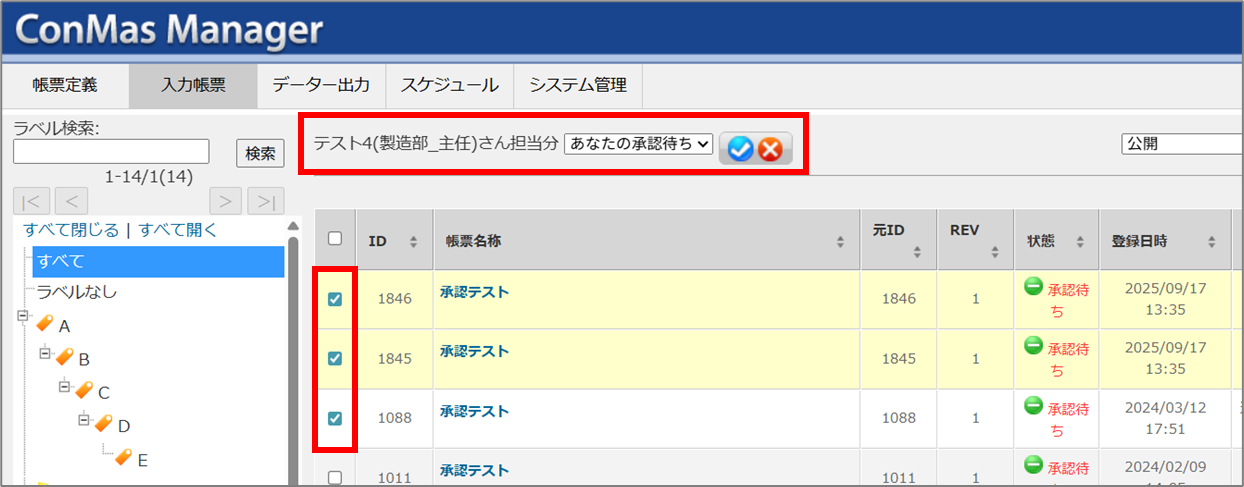The height and width of the screenshot is (487, 1244).
Task: Uncheck the checkbox for form ID 1846
Action: tap(335, 299)
